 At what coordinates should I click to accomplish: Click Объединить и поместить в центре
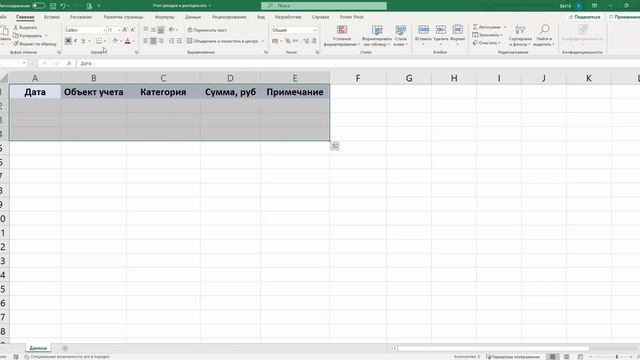point(223,41)
